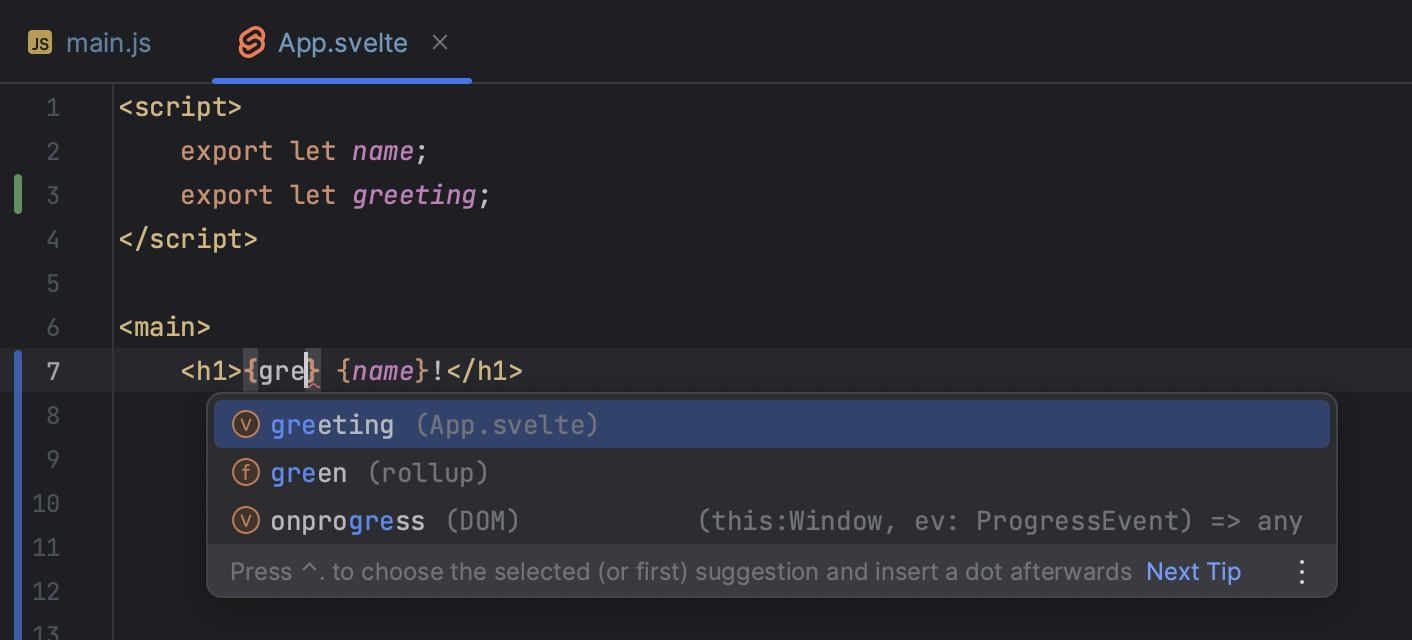Screen dimensions: 1412x640
Task: Click the JS icon on main.js tab
Action: click(39, 42)
